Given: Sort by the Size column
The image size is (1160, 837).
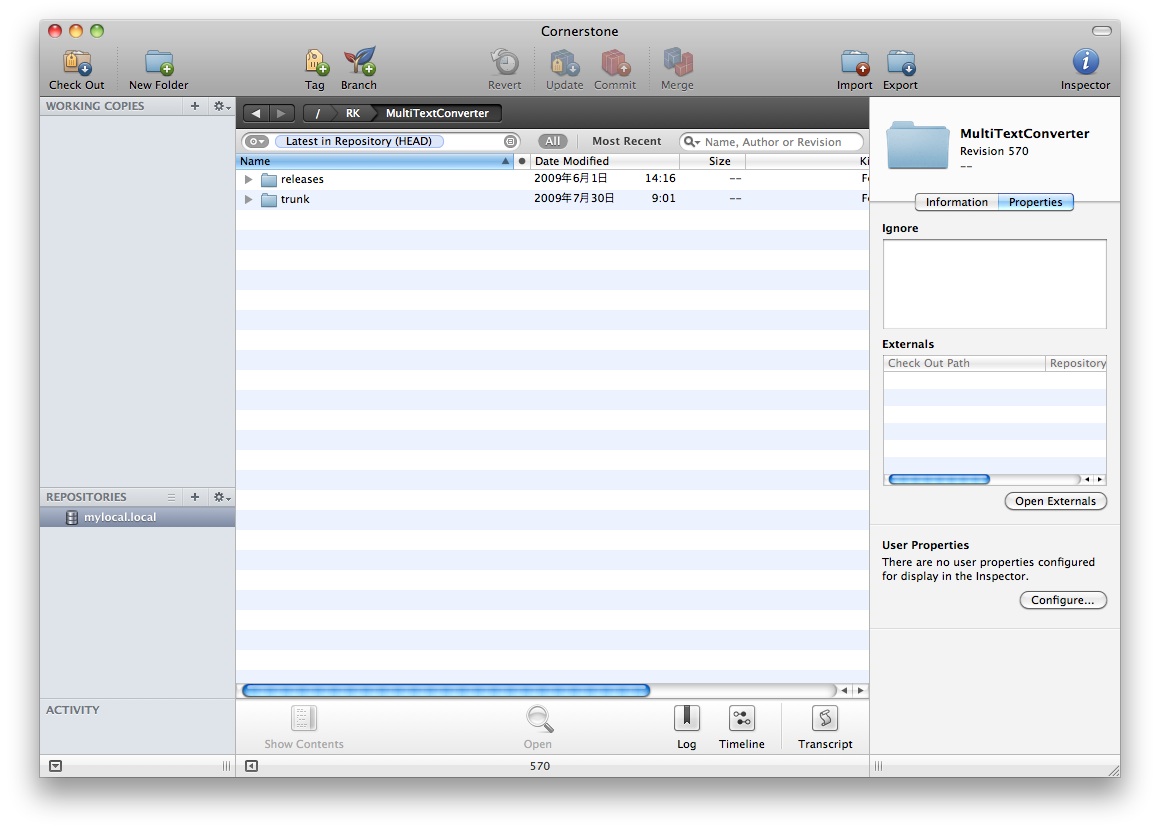Looking at the screenshot, I should click(x=712, y=161).
